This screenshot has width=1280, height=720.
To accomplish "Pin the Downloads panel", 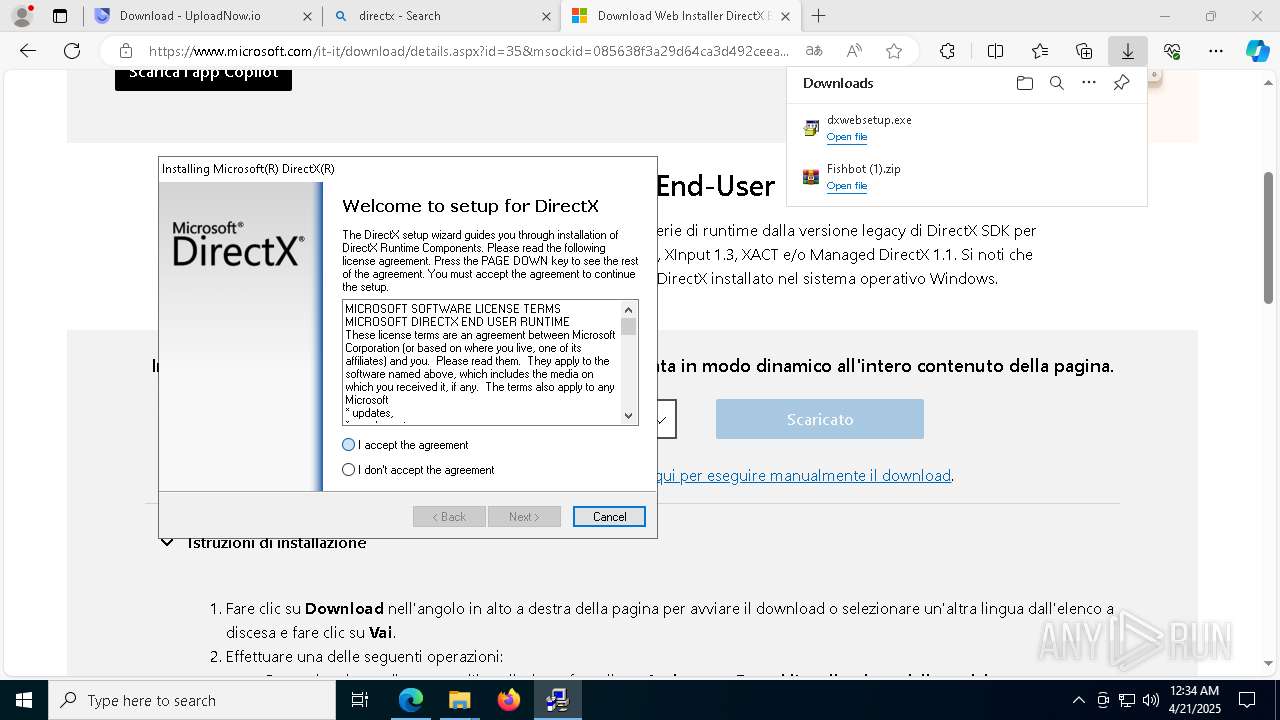I will pyautogui.click(x=1121, y=83).
